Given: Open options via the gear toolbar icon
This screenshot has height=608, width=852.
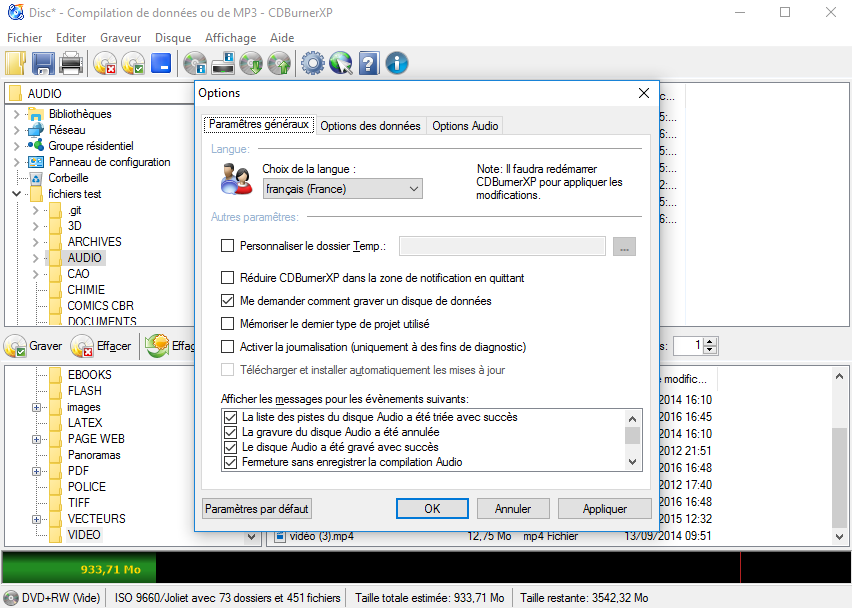Looking at the screenshot, I should tap(312, 63).
